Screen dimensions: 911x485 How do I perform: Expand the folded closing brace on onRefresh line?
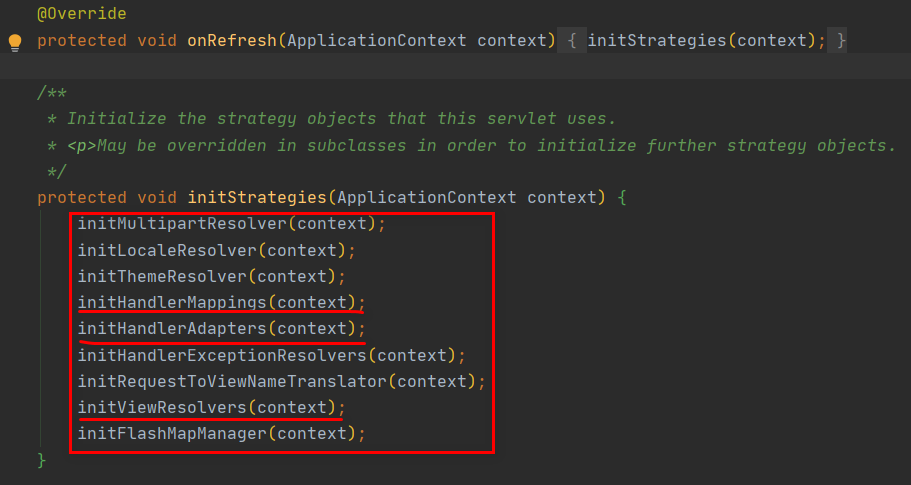click(x=842, y=41)
